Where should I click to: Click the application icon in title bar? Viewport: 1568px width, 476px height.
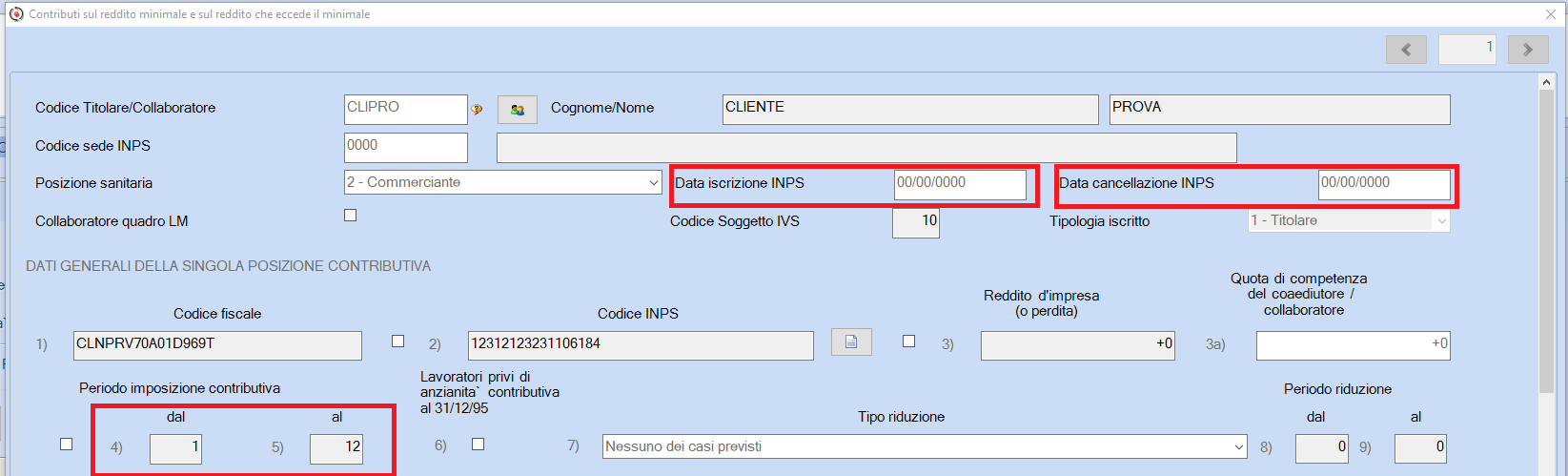[x=15, y=13]
